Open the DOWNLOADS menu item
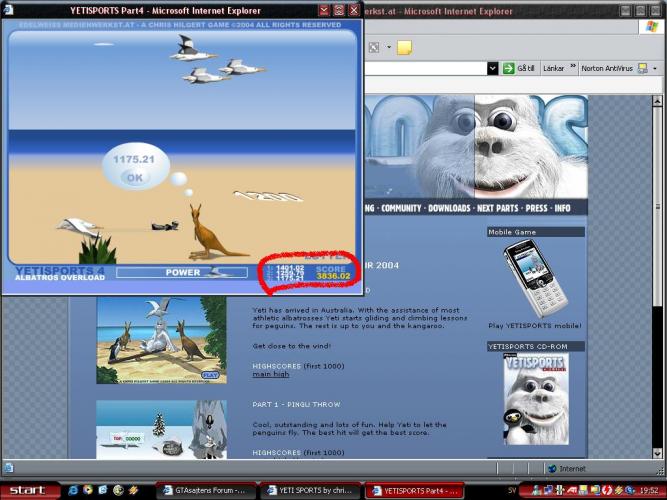 click(449, 208)
